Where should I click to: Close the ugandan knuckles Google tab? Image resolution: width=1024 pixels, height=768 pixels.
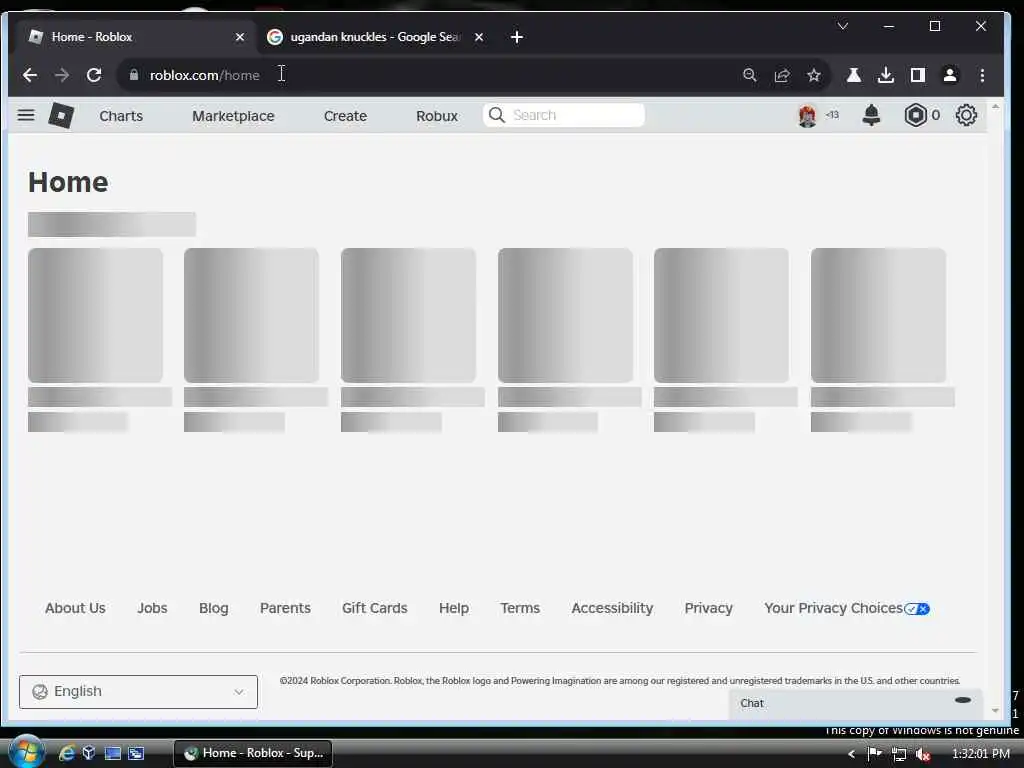[x=479, y=37]
